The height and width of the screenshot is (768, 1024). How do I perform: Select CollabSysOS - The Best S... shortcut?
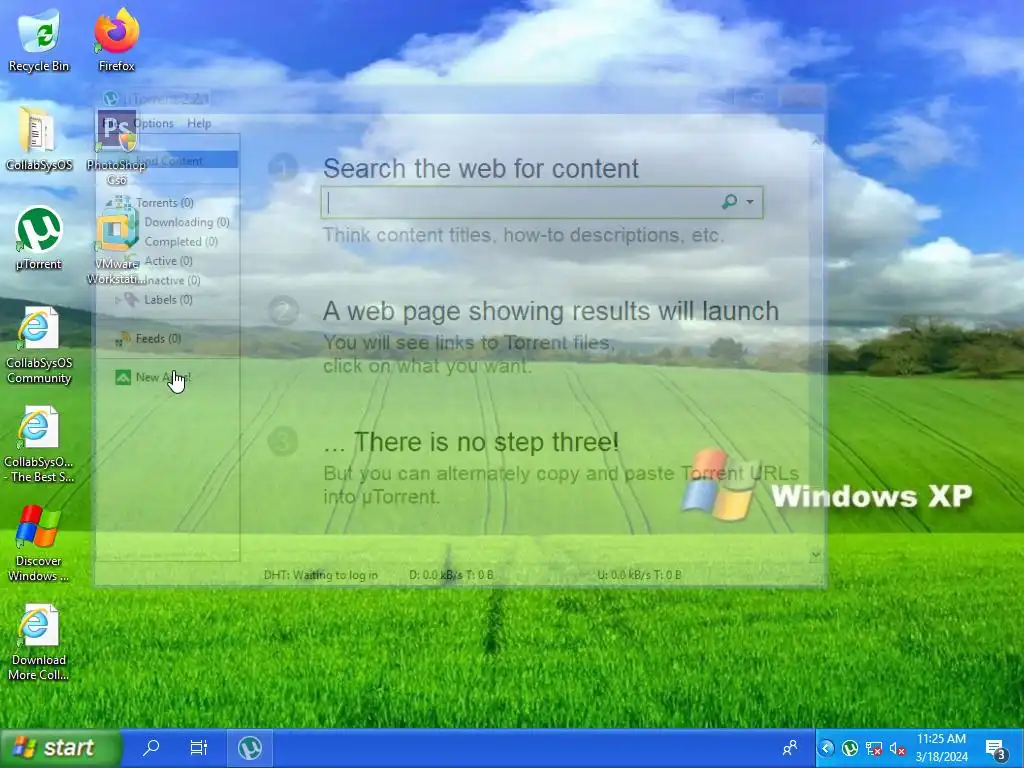39,445
